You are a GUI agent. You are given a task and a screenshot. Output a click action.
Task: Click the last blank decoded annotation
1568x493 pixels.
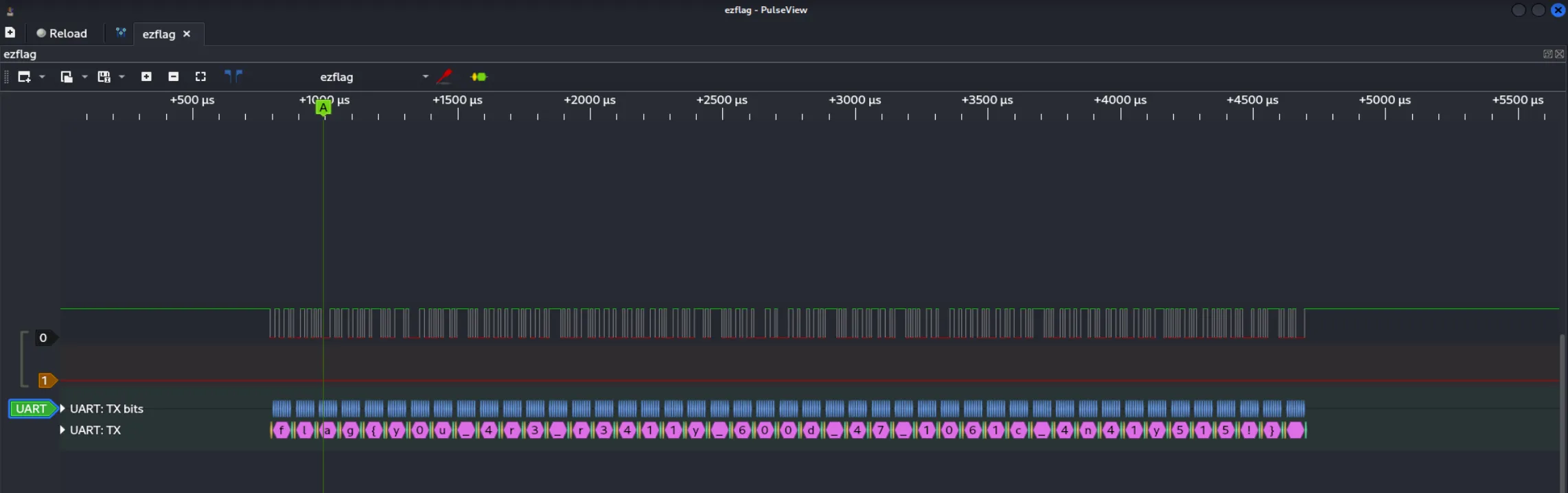coord(1295,431)
